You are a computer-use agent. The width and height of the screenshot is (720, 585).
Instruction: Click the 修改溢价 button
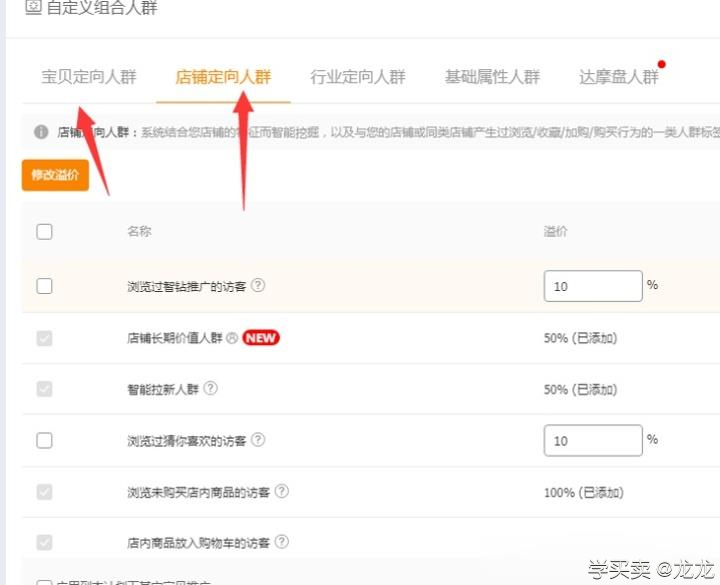coord(55,175)
